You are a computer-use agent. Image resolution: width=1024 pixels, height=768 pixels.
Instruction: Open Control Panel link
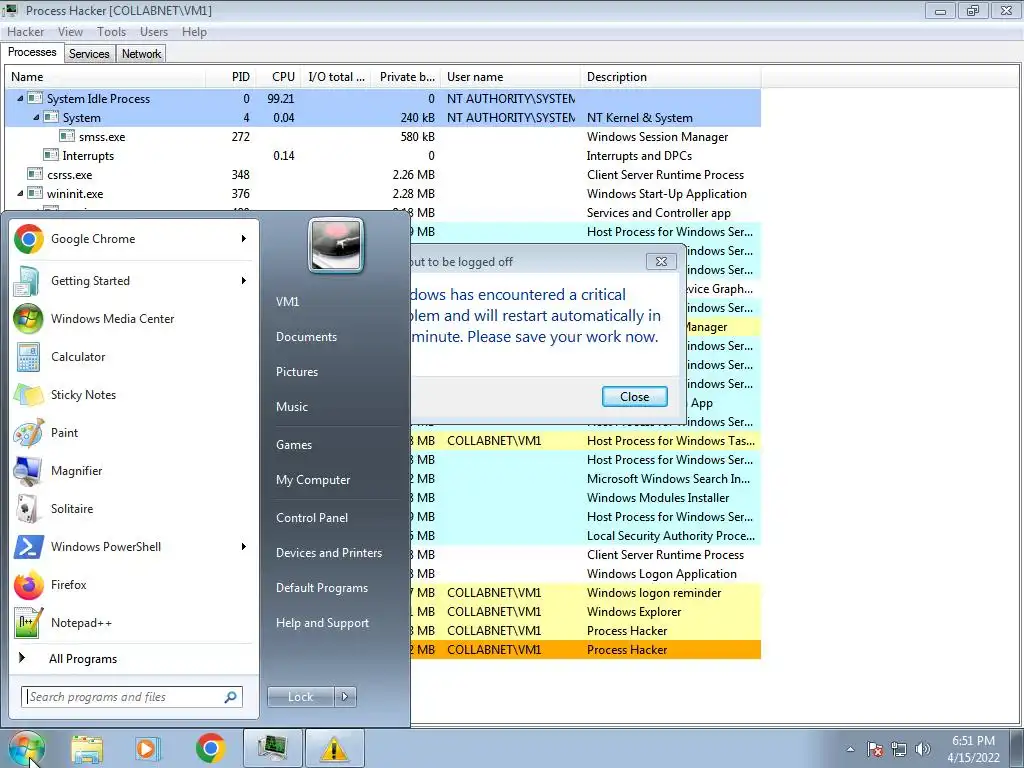[x=312, y=518]
